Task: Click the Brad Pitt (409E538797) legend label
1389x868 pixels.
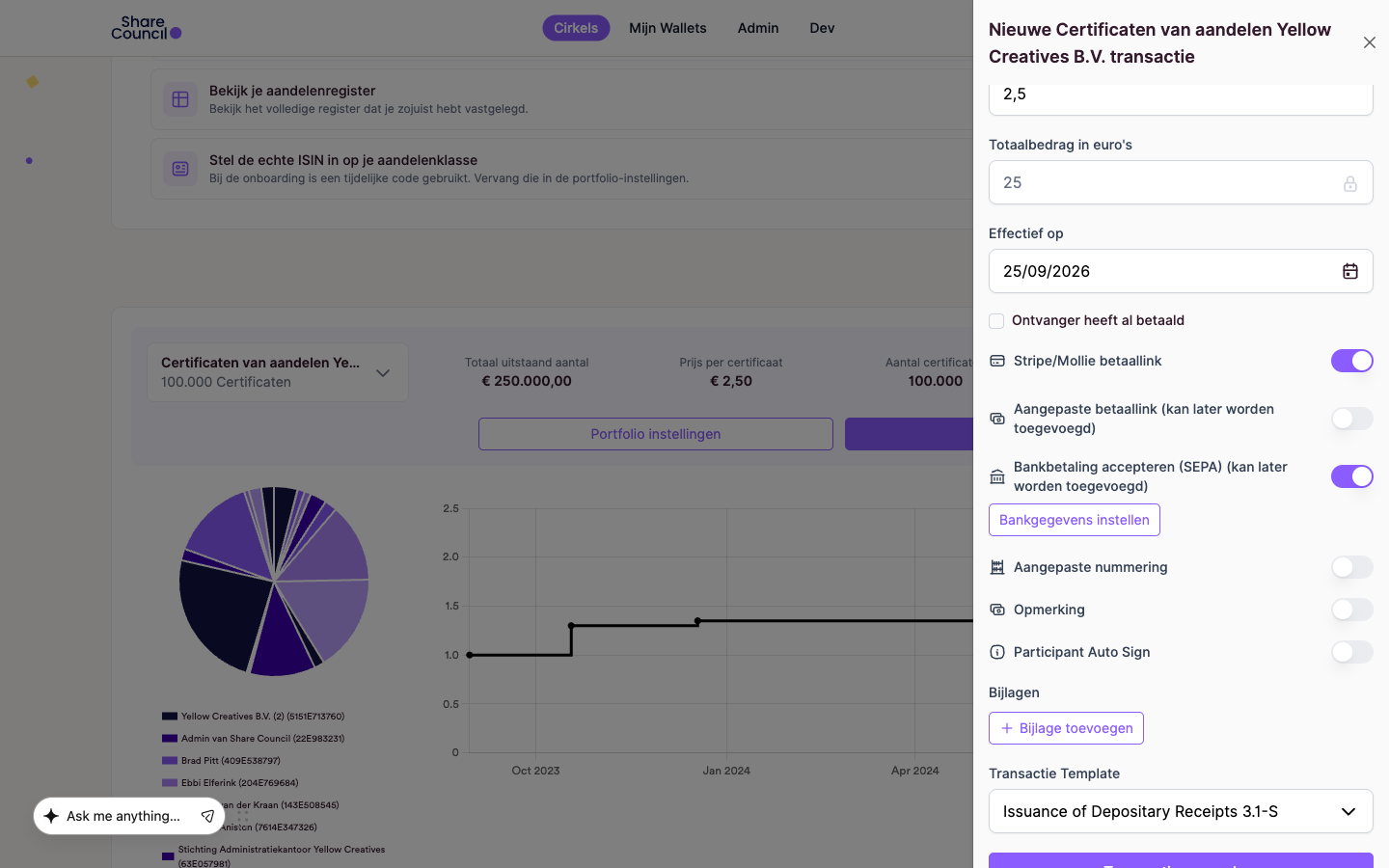Action: pos(231,761)
